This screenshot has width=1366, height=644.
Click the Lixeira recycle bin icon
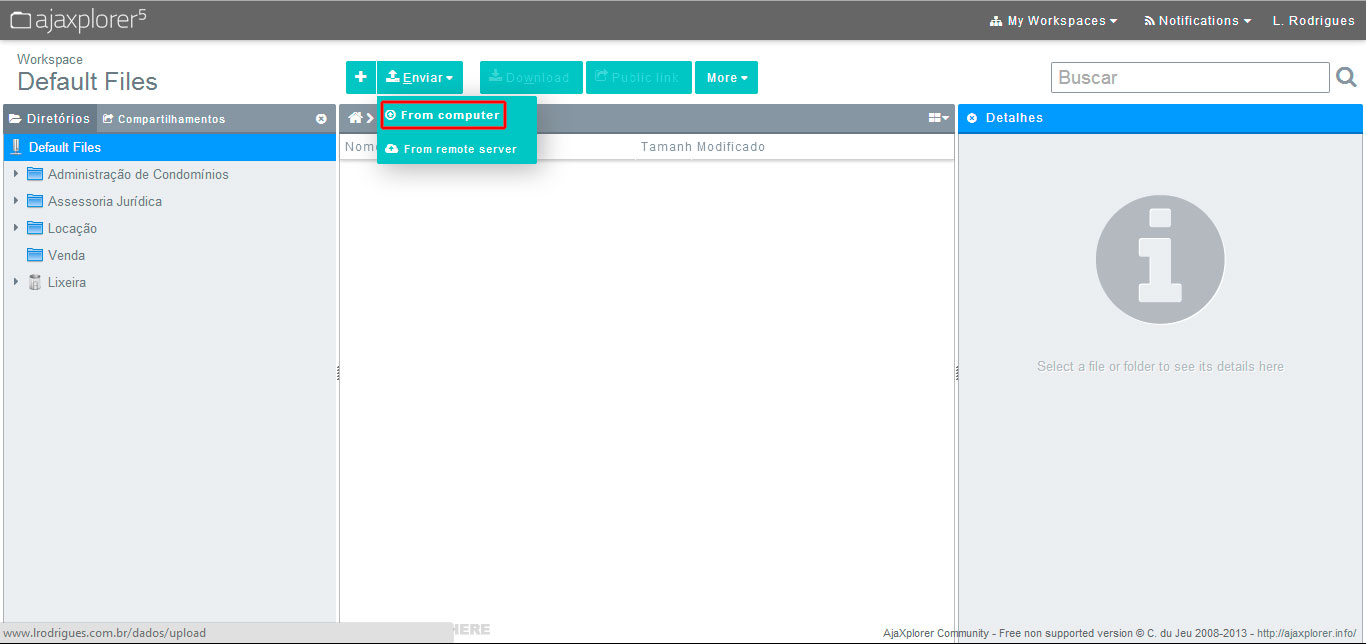(35, 282)
